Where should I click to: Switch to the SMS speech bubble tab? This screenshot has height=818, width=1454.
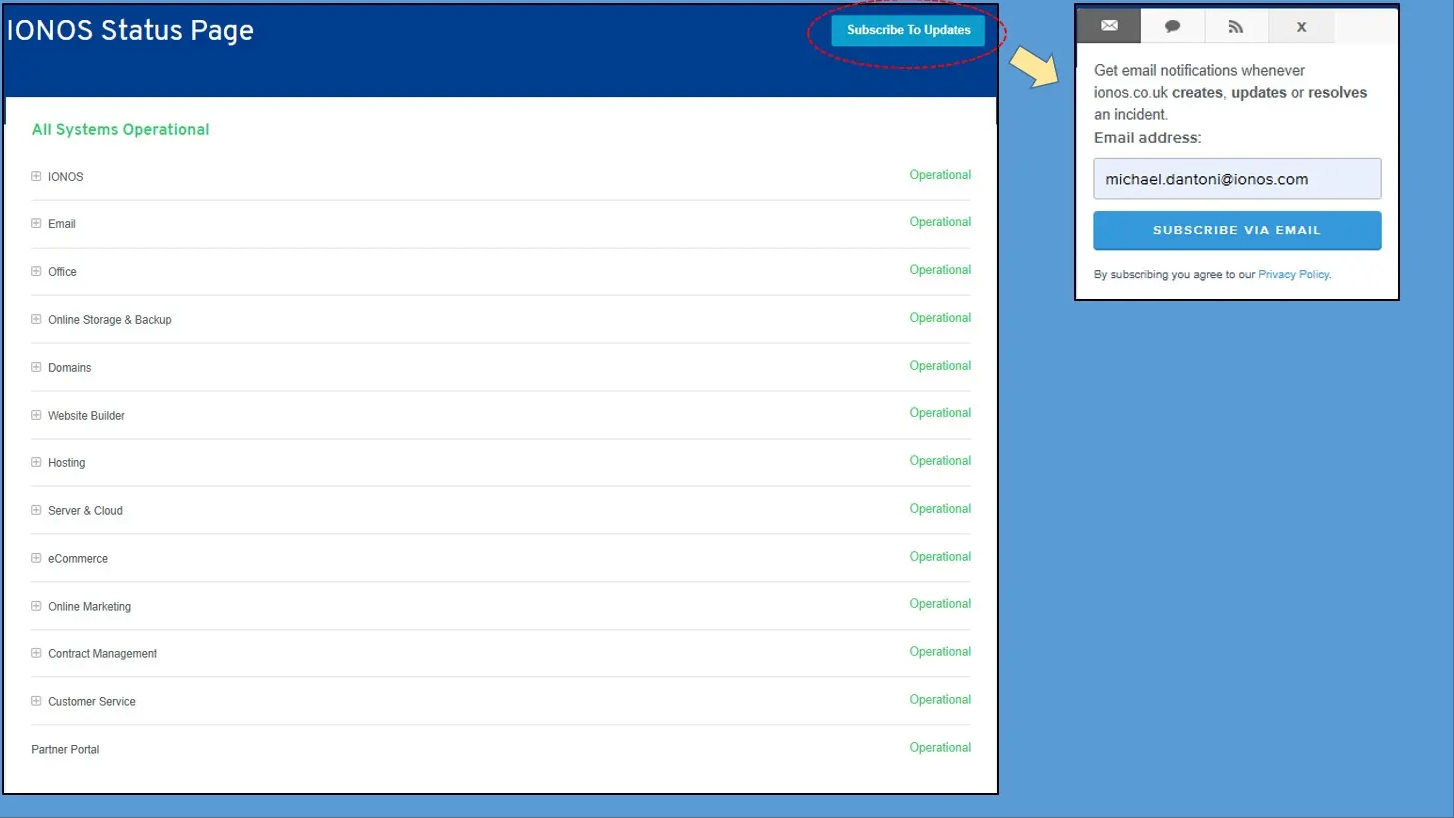[1172, 27]
